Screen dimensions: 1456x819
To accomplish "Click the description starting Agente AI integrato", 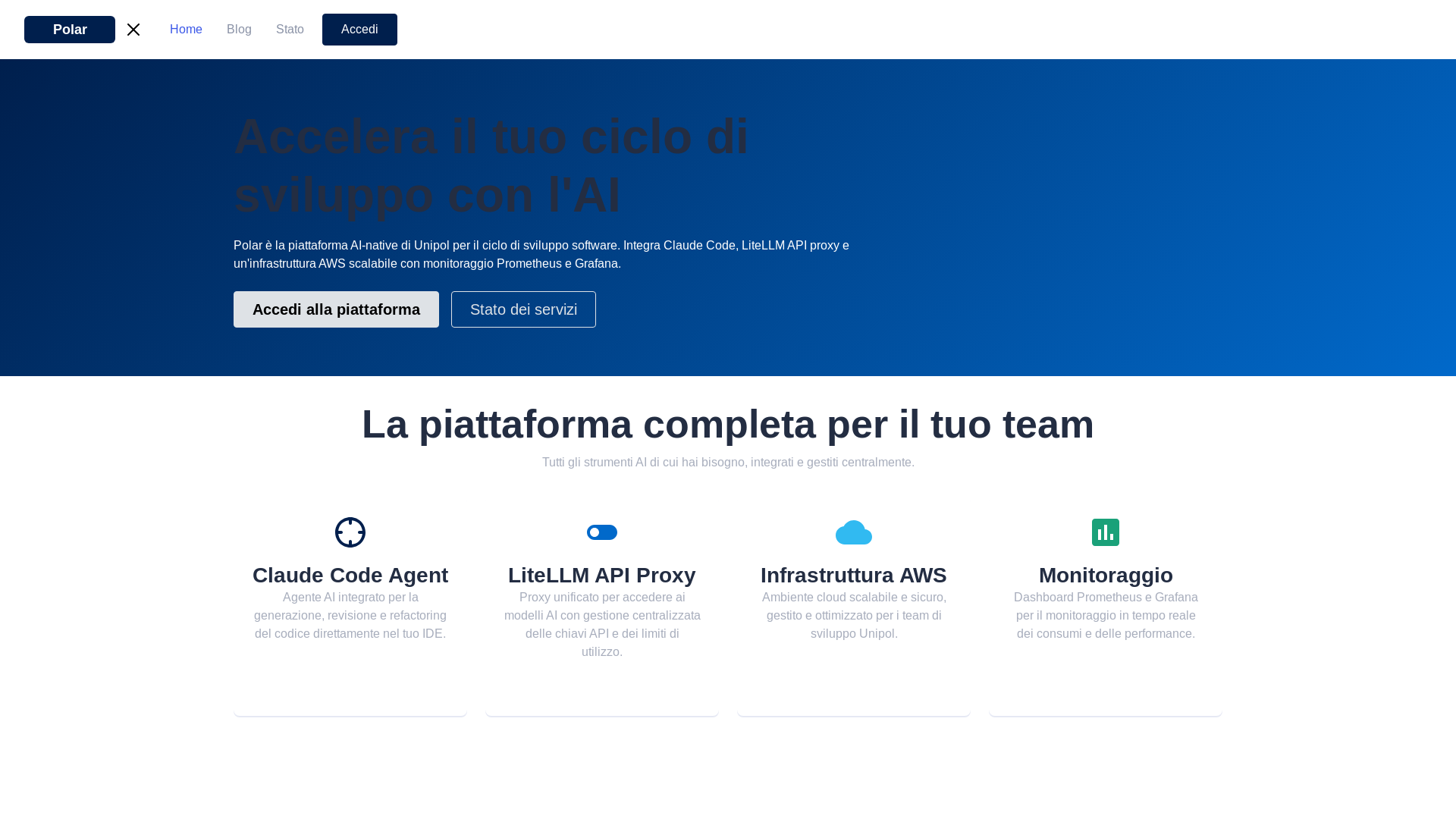I will click(x=350, y=616).
